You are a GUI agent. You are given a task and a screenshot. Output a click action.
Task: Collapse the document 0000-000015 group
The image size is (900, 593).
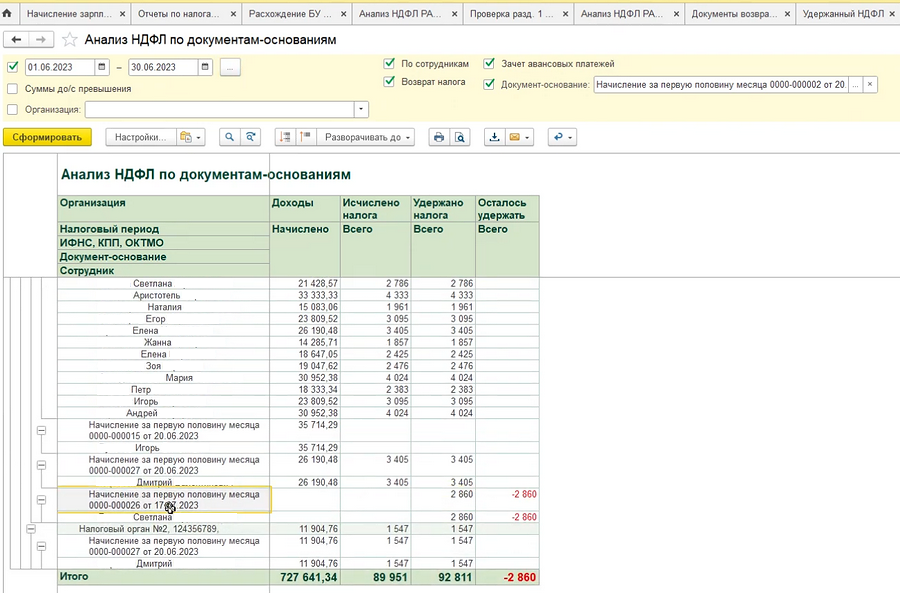[x=41, y=431]
